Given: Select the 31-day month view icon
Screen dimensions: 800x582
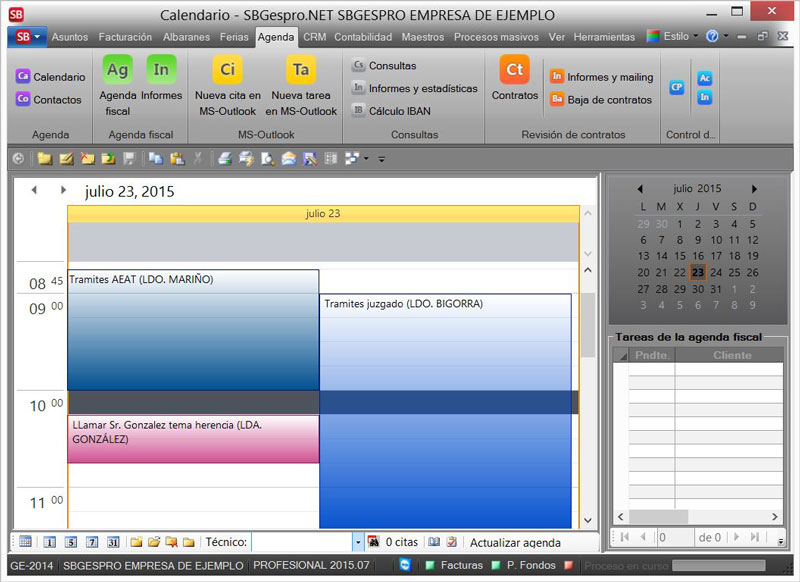Looking at the screenshot, I should [x=113, y=542].
